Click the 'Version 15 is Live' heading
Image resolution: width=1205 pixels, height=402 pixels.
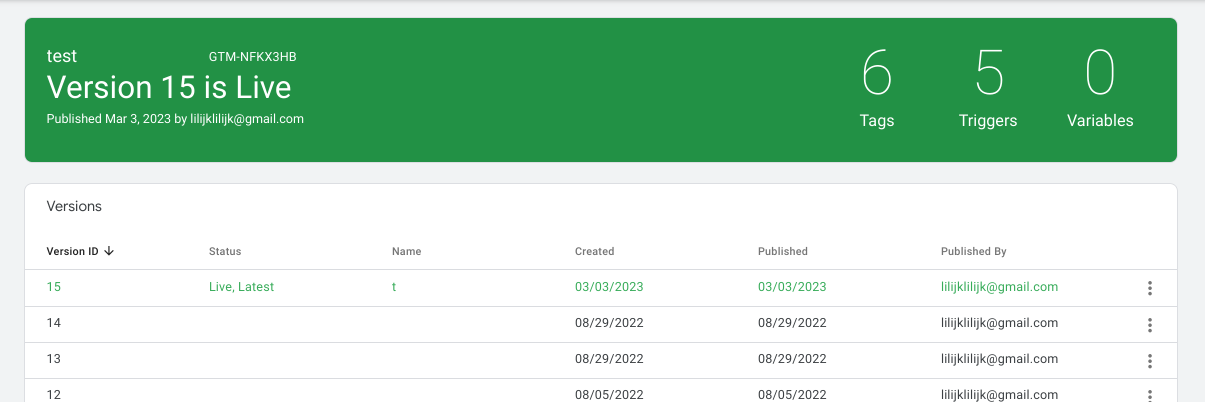click(x=169, y=88)
